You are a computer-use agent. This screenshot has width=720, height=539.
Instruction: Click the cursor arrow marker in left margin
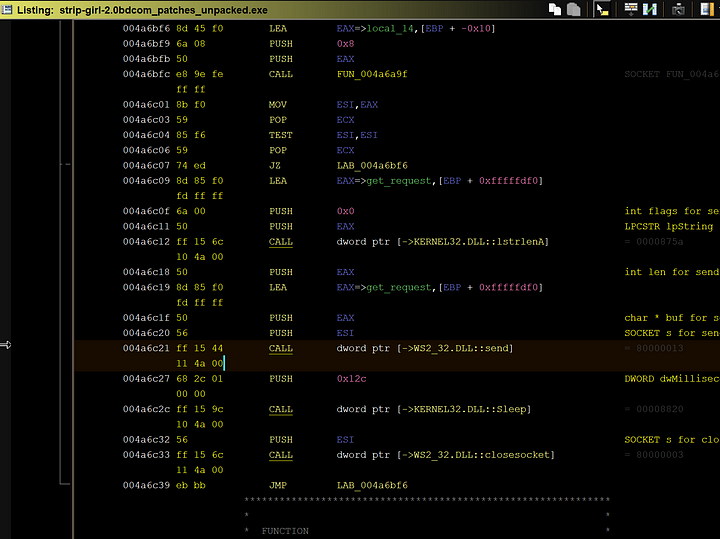pos(6,345)
